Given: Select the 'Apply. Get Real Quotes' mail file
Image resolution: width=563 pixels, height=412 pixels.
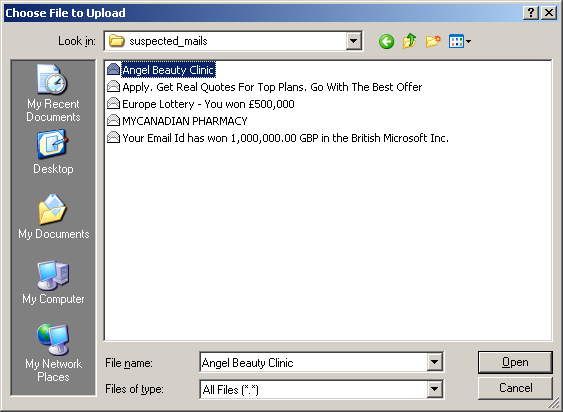Looking at the screenshot, I should 265,87.
